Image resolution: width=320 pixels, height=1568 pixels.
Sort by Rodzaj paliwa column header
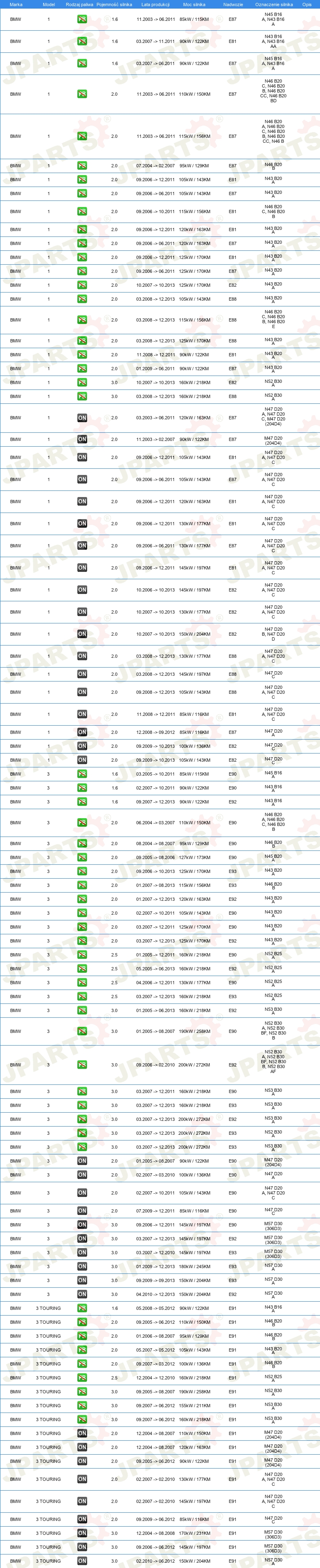coord(80,4)
